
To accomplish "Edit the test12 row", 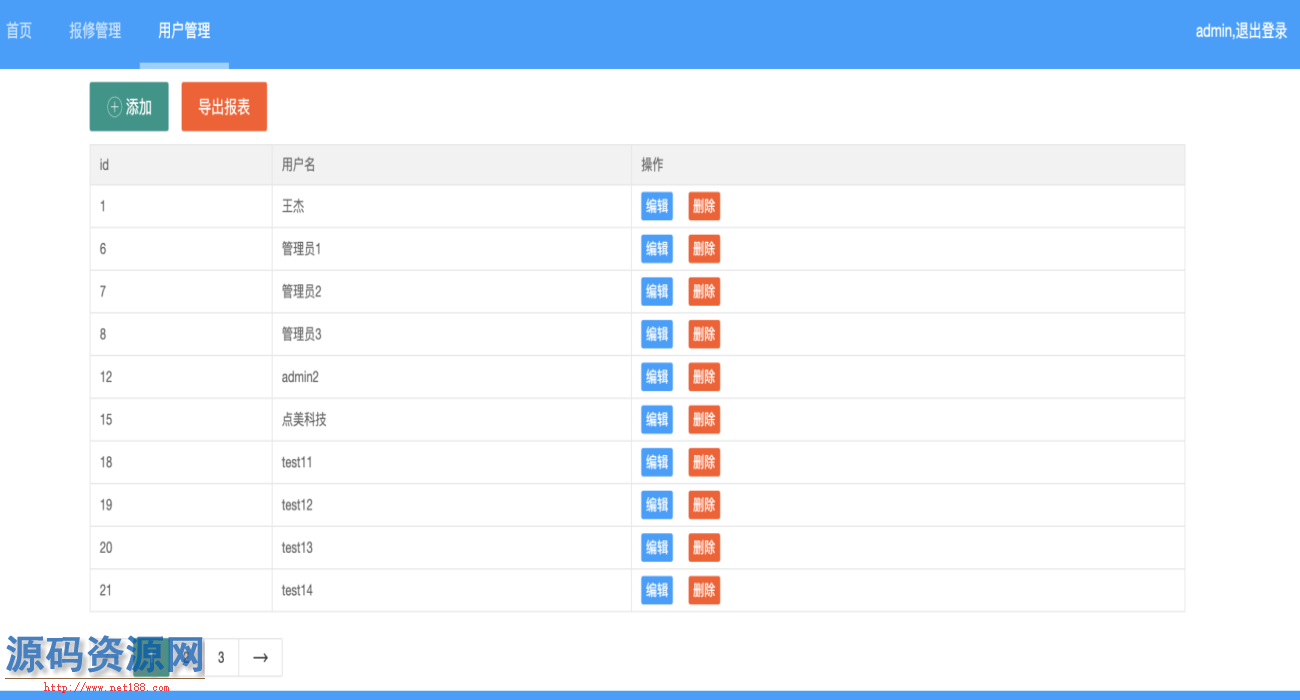I will [x=657, y=505].
